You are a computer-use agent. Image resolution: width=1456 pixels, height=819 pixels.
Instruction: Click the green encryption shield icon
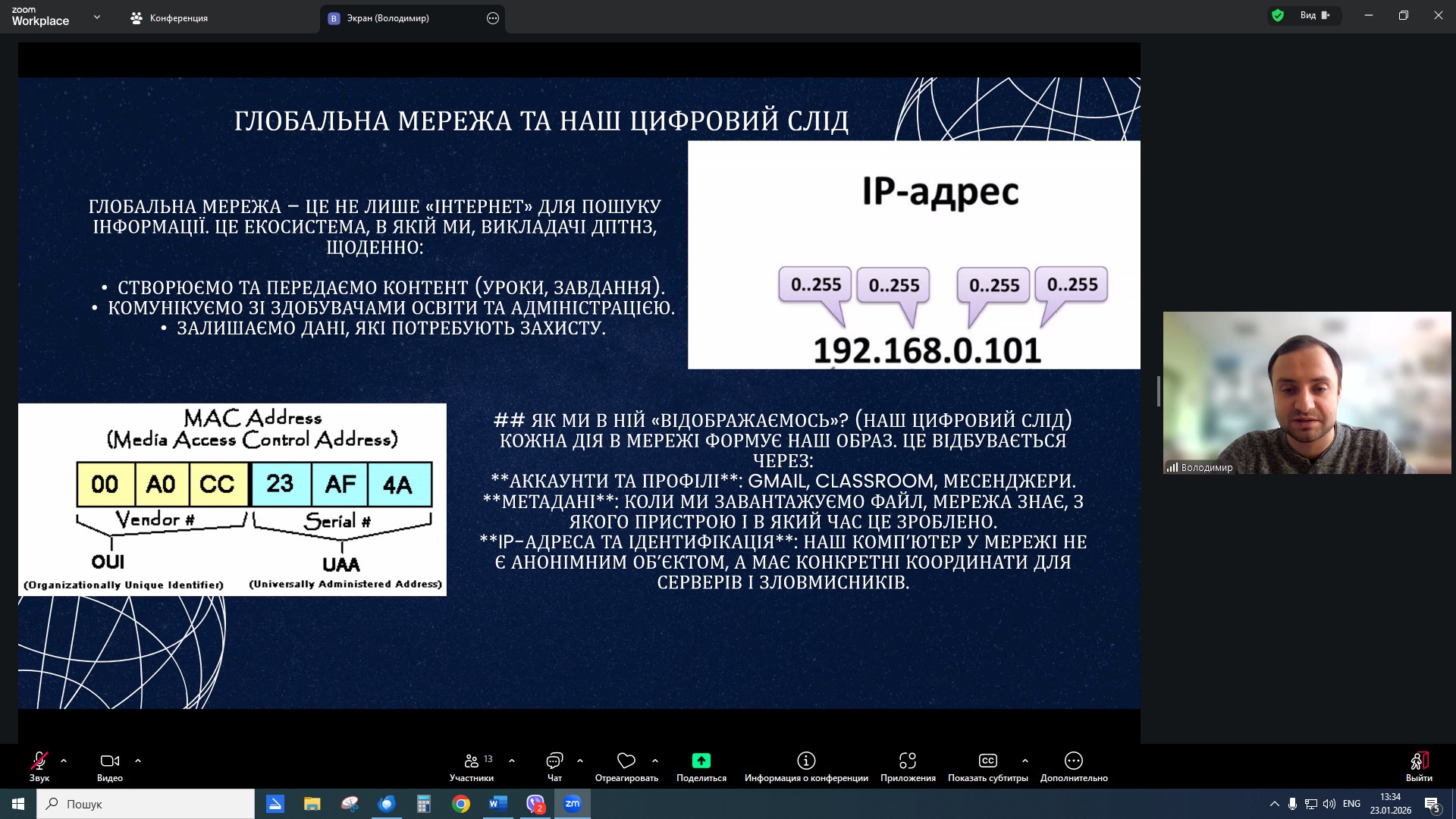(x=1278, y=15)
